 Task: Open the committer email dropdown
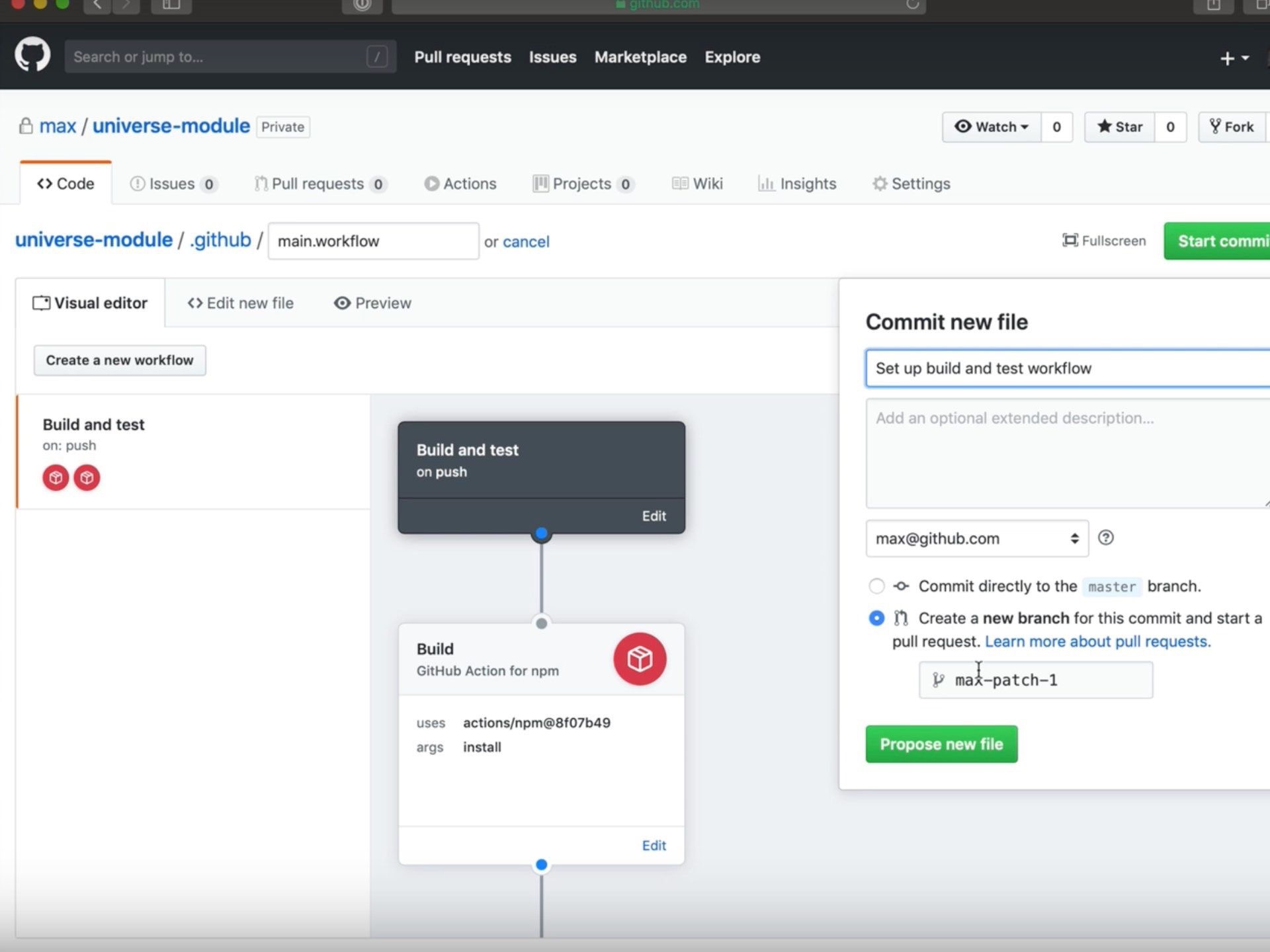pos(976,538)
